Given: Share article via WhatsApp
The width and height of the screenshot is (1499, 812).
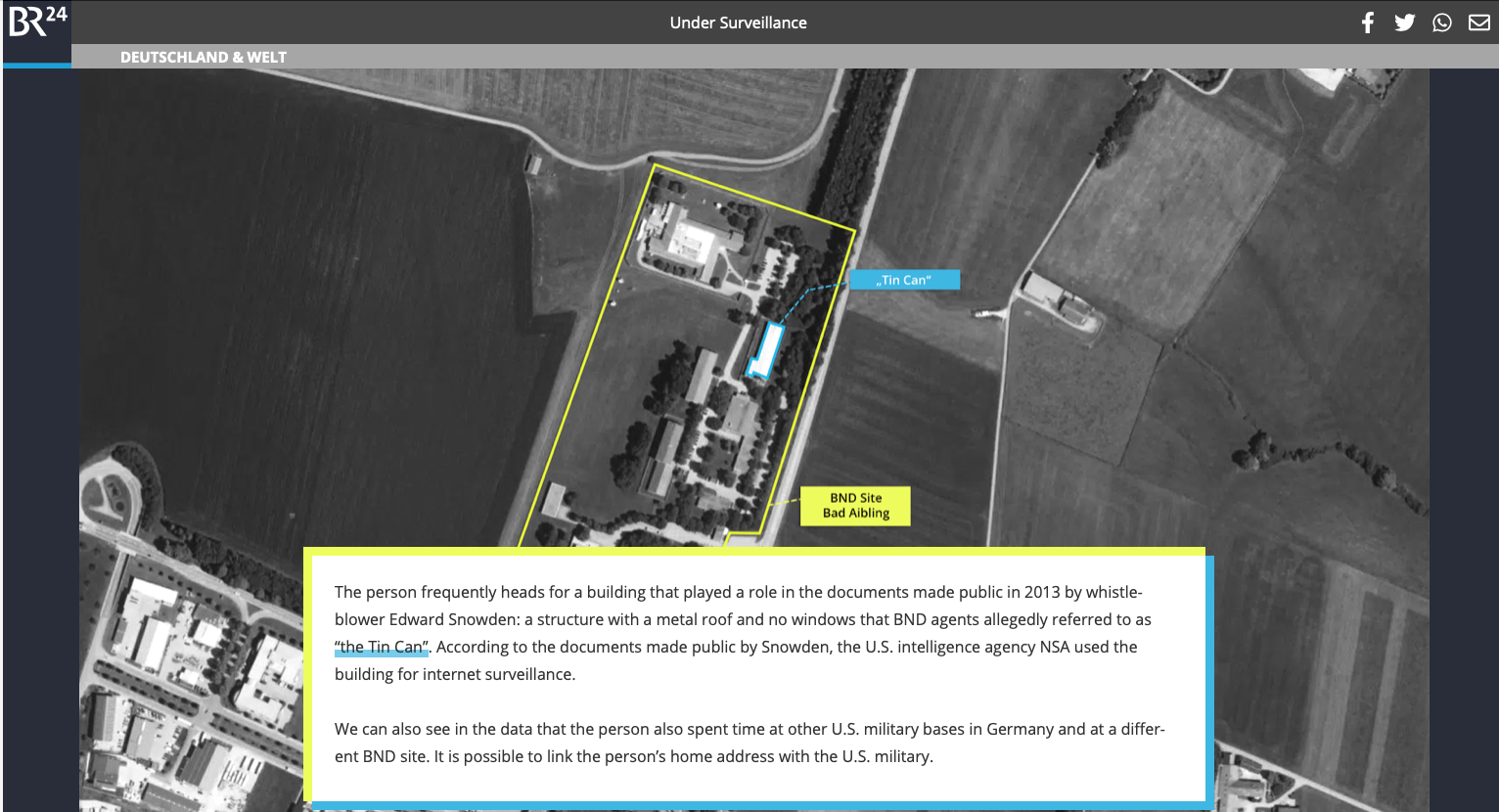Looking at the screenshot, I should [1442, 23].
